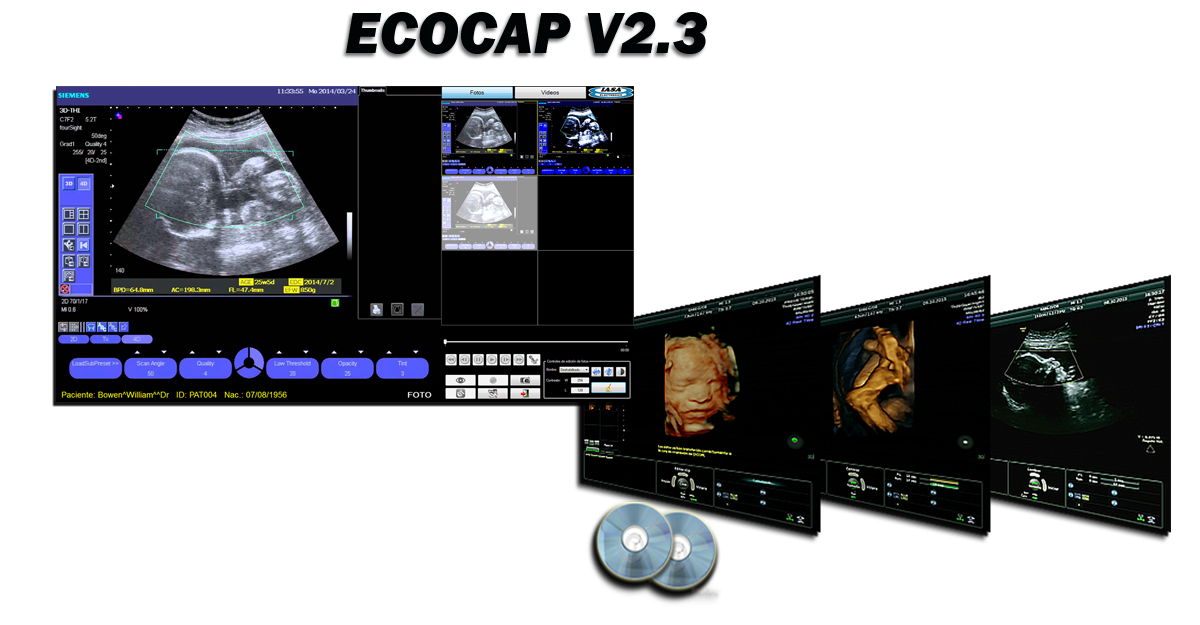Select the 3D mode button in side panel
The height and width of the screenshot is (625, 1200).
69,184
